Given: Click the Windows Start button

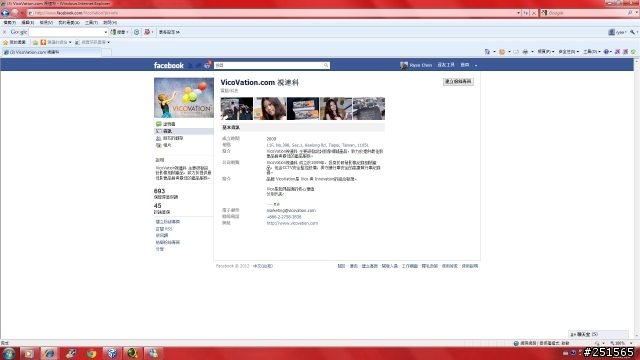Looking at the screenshot, I should pyautogui.click(x=9, y=353).
